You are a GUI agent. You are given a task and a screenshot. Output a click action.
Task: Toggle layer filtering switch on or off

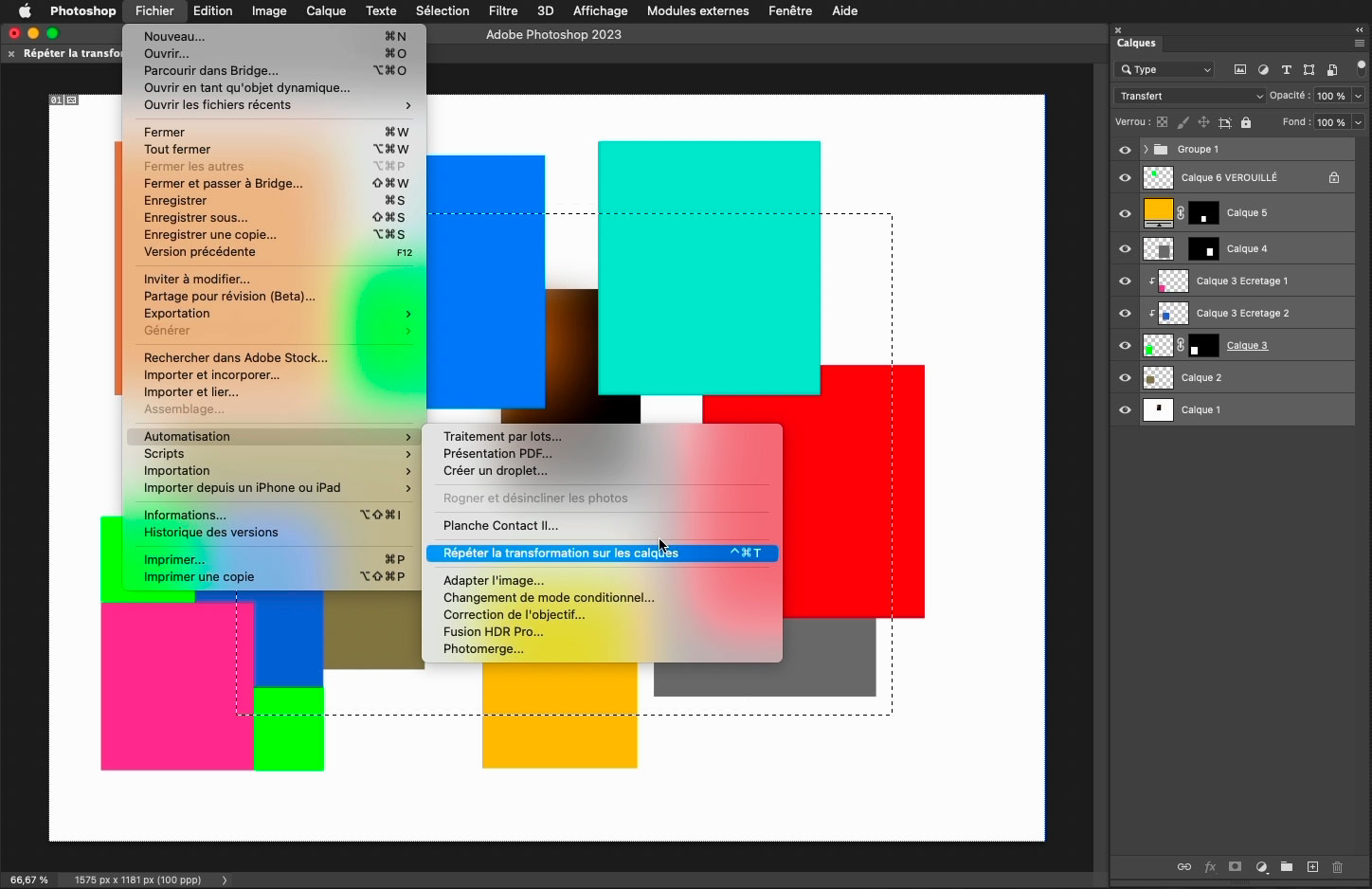pyautogui.click(x=1362, y=68)
